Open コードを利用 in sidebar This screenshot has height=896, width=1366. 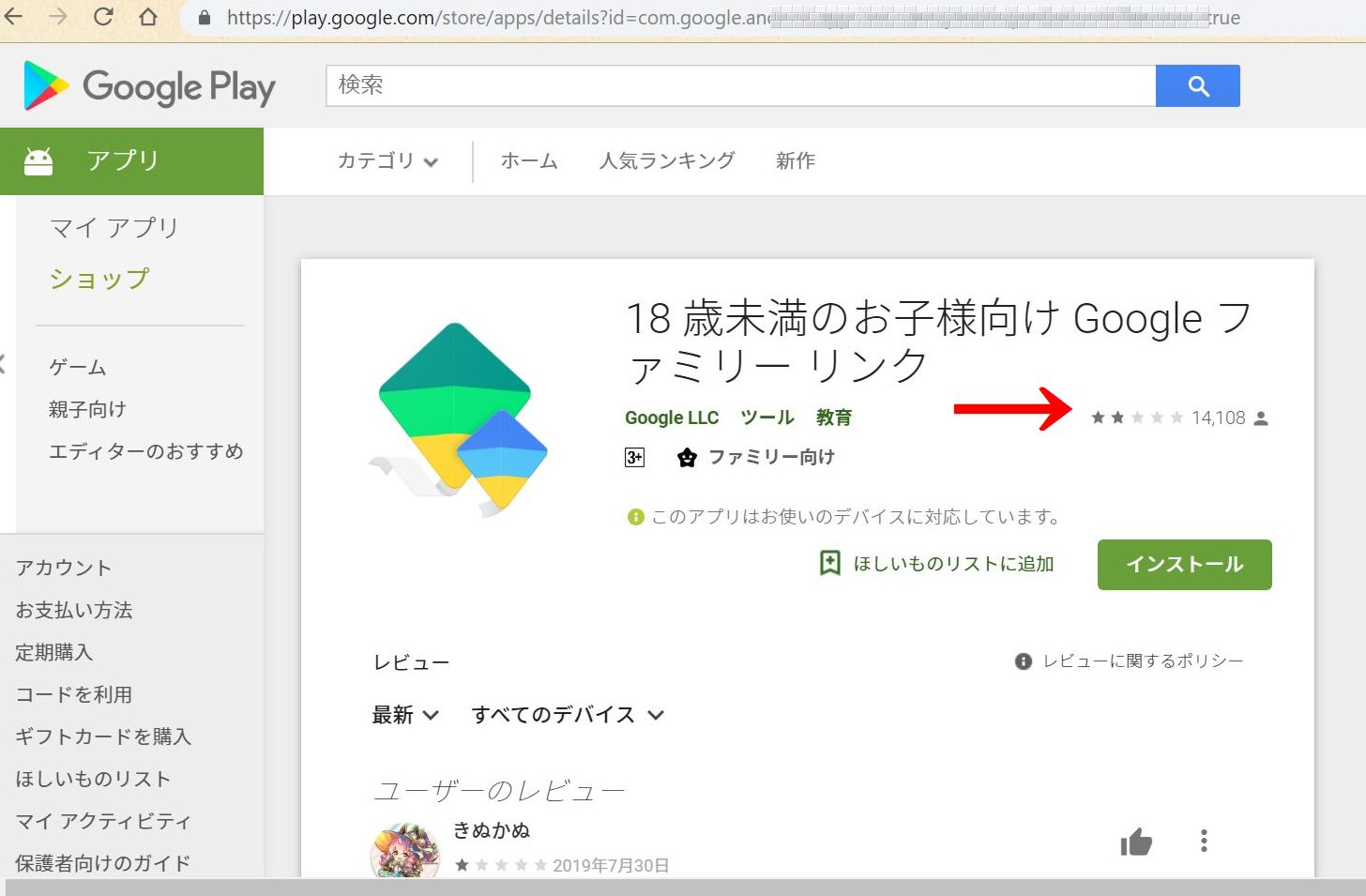click(x=74, y=694)
